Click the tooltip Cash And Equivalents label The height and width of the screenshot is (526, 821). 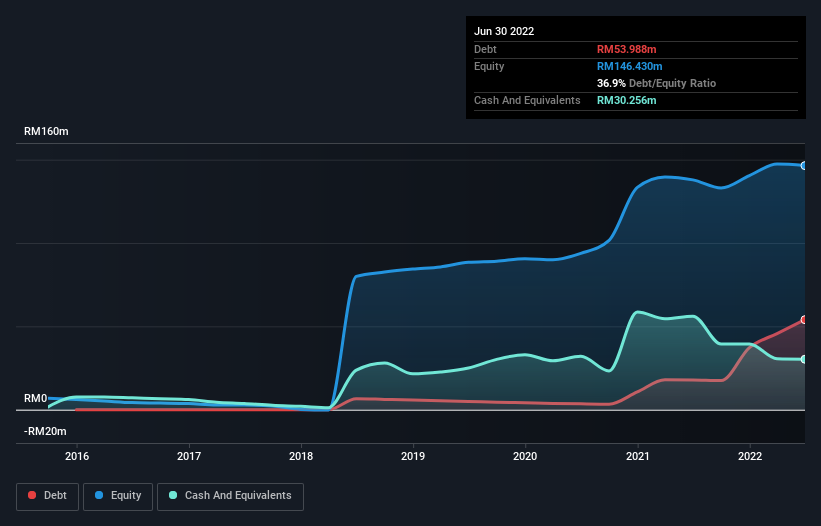[527, 100]
